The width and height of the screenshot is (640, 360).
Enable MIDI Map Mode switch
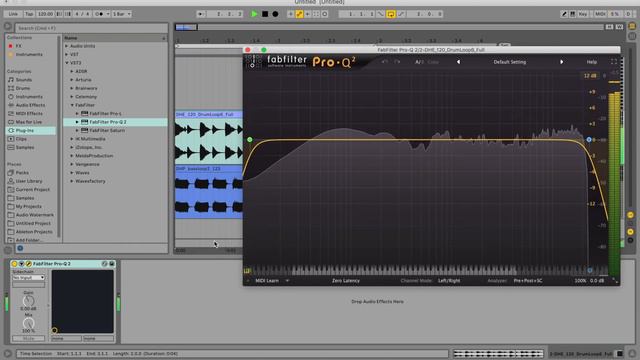(600, 14)
